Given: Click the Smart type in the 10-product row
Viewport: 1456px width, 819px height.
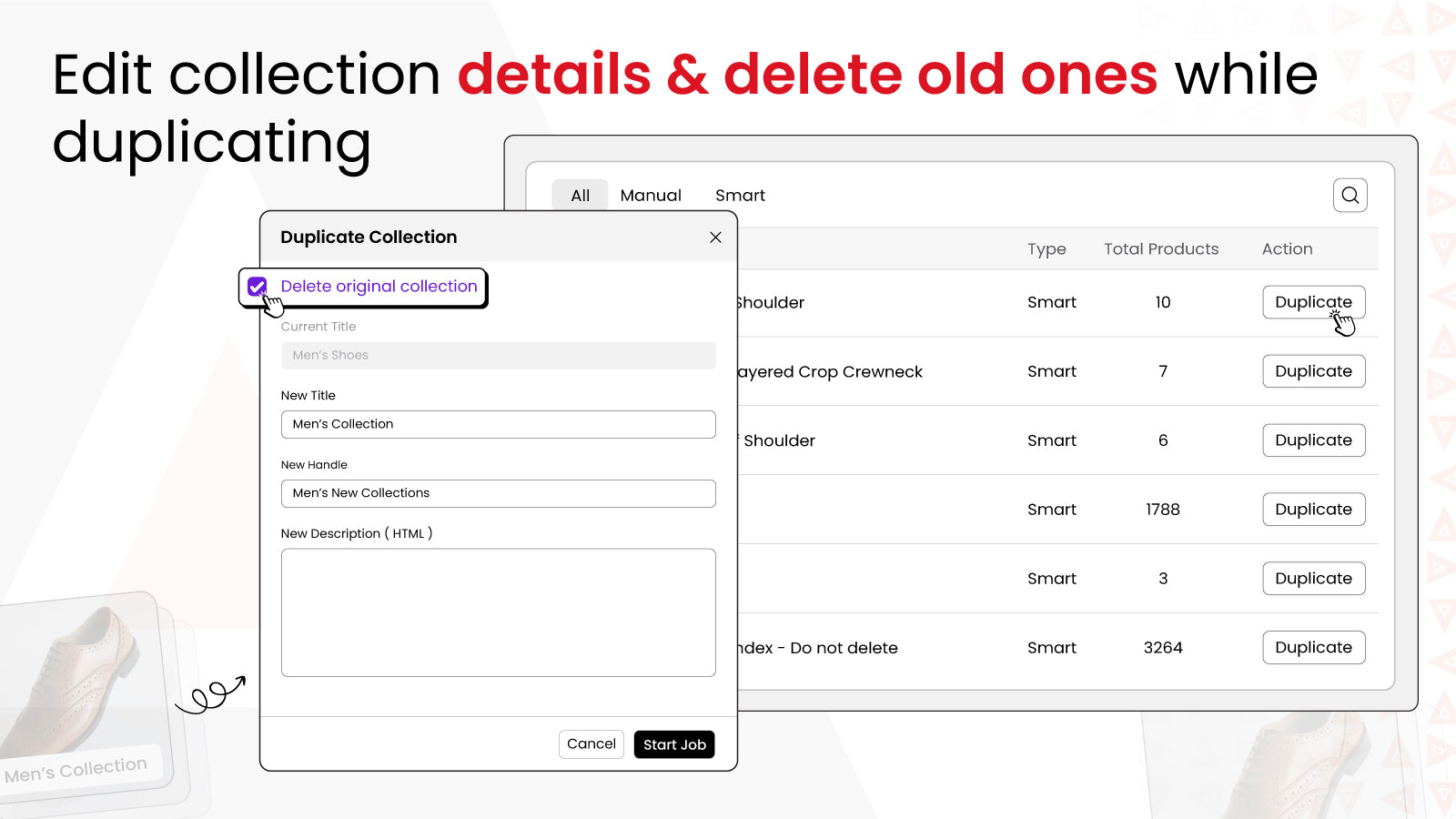Looking at the screenshot, I should [x=1052, y=302].
